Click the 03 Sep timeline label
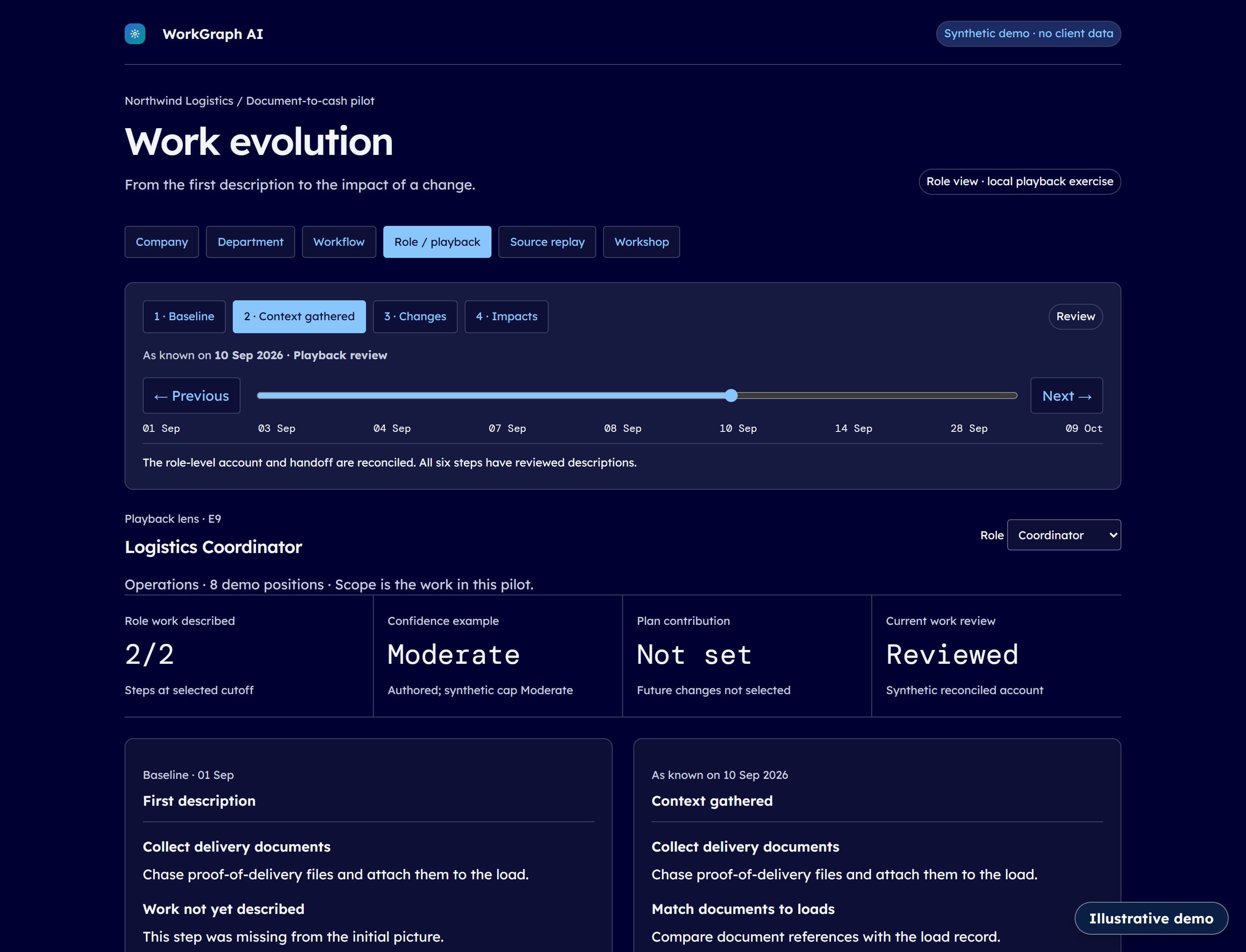 (276, 428)
